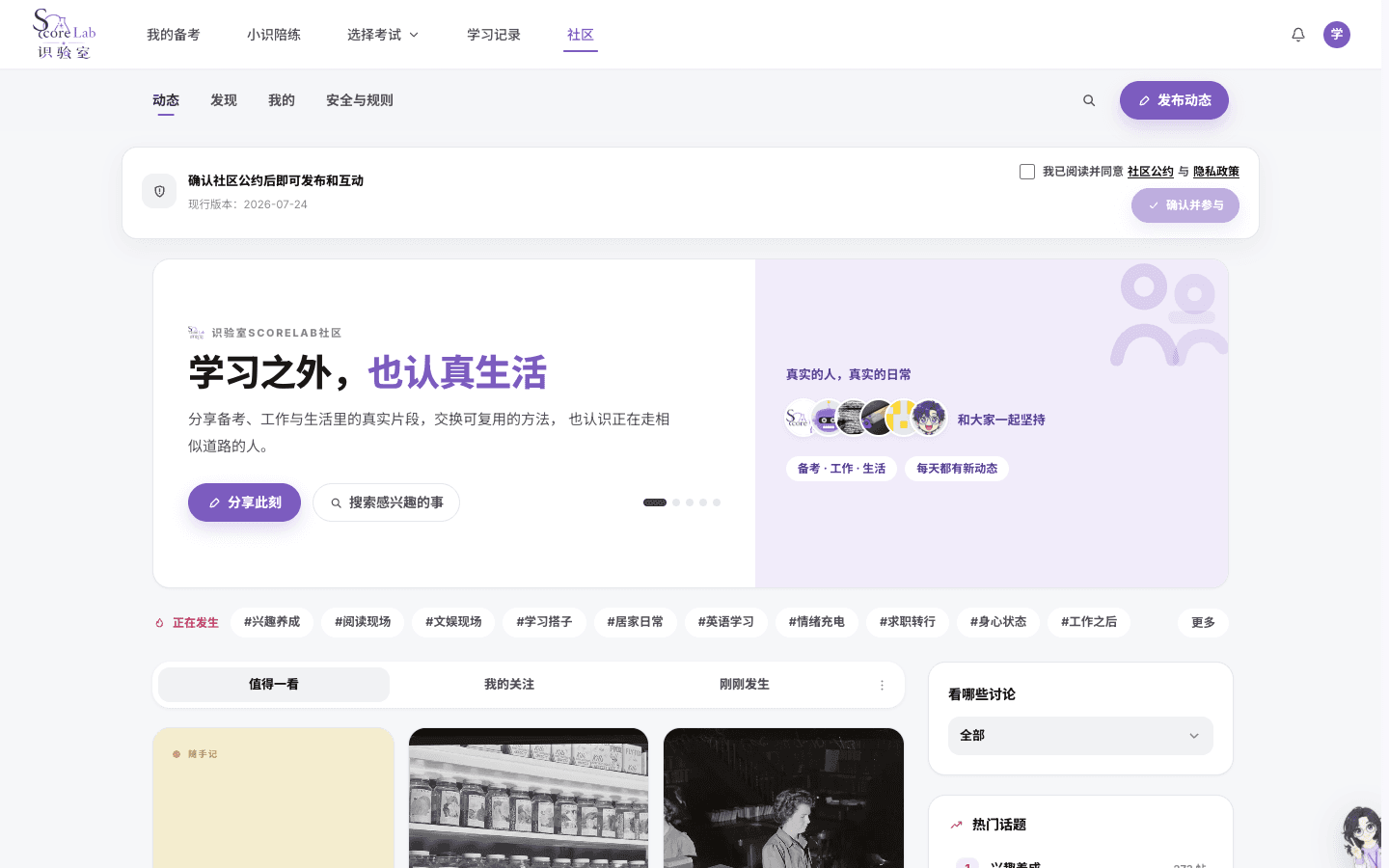Click the 发布动态 button
The width and height of the screenshot is (1389, 868).
pyautogui.click(x=1174, y=100)
